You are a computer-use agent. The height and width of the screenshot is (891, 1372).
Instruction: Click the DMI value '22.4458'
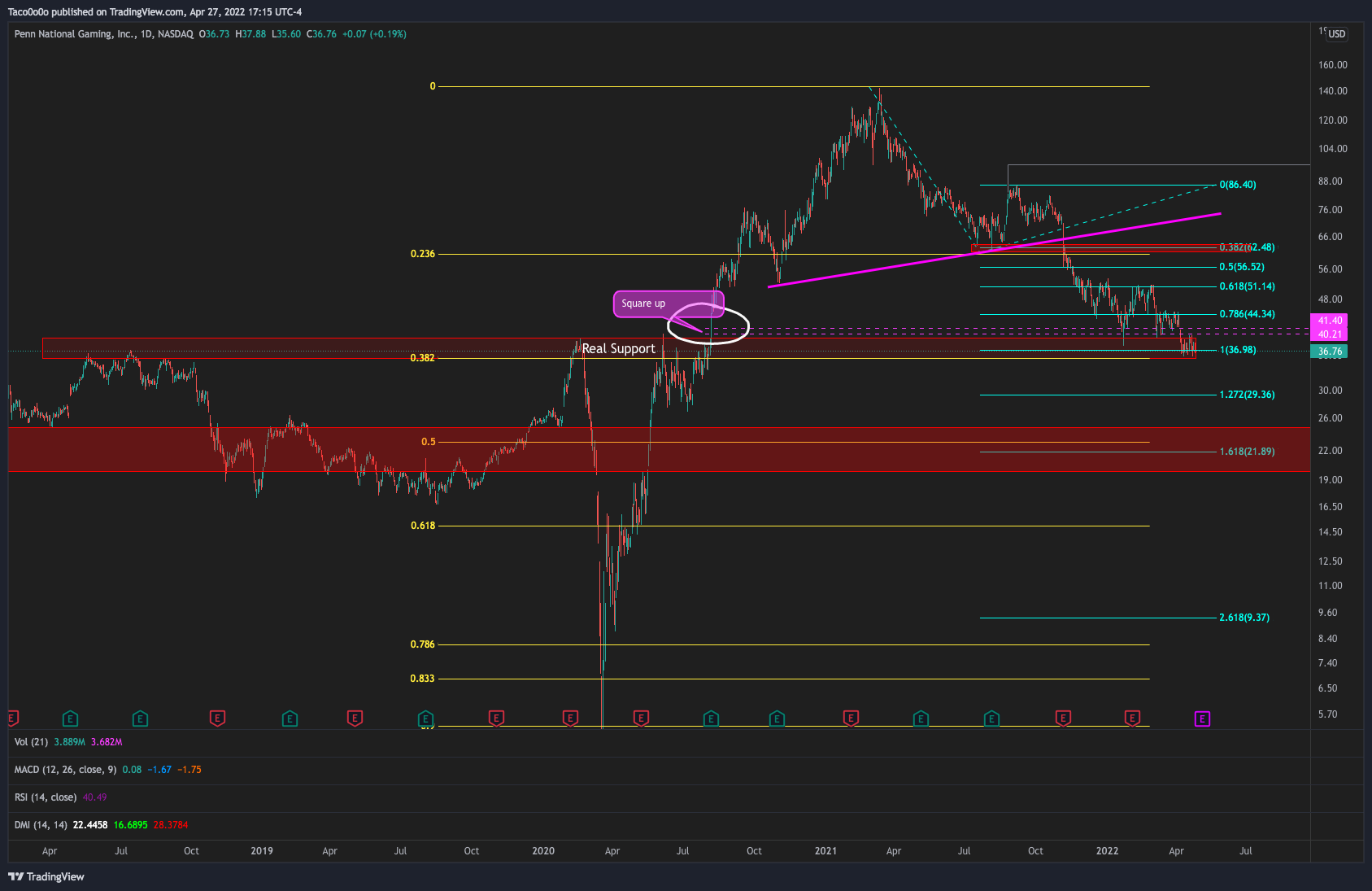pyautogui.click(x=90, y=825)
